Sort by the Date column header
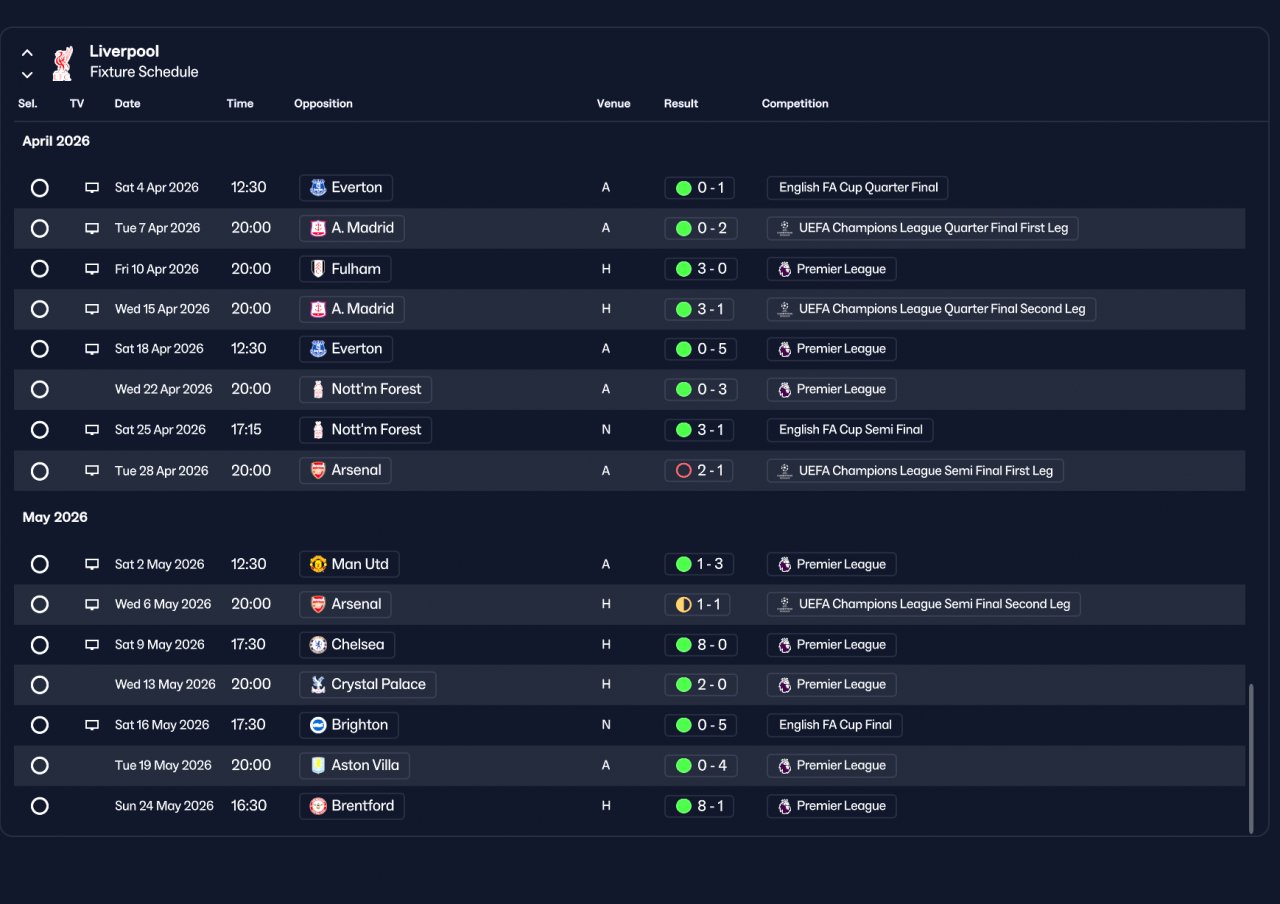 coord(128,104)
